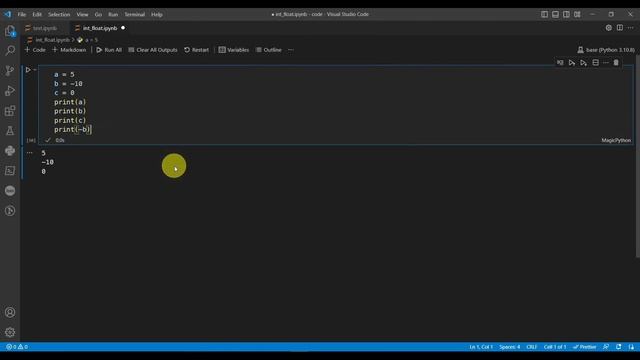Open the Extensions view
640x360 pixels.
tap(10, 111)
